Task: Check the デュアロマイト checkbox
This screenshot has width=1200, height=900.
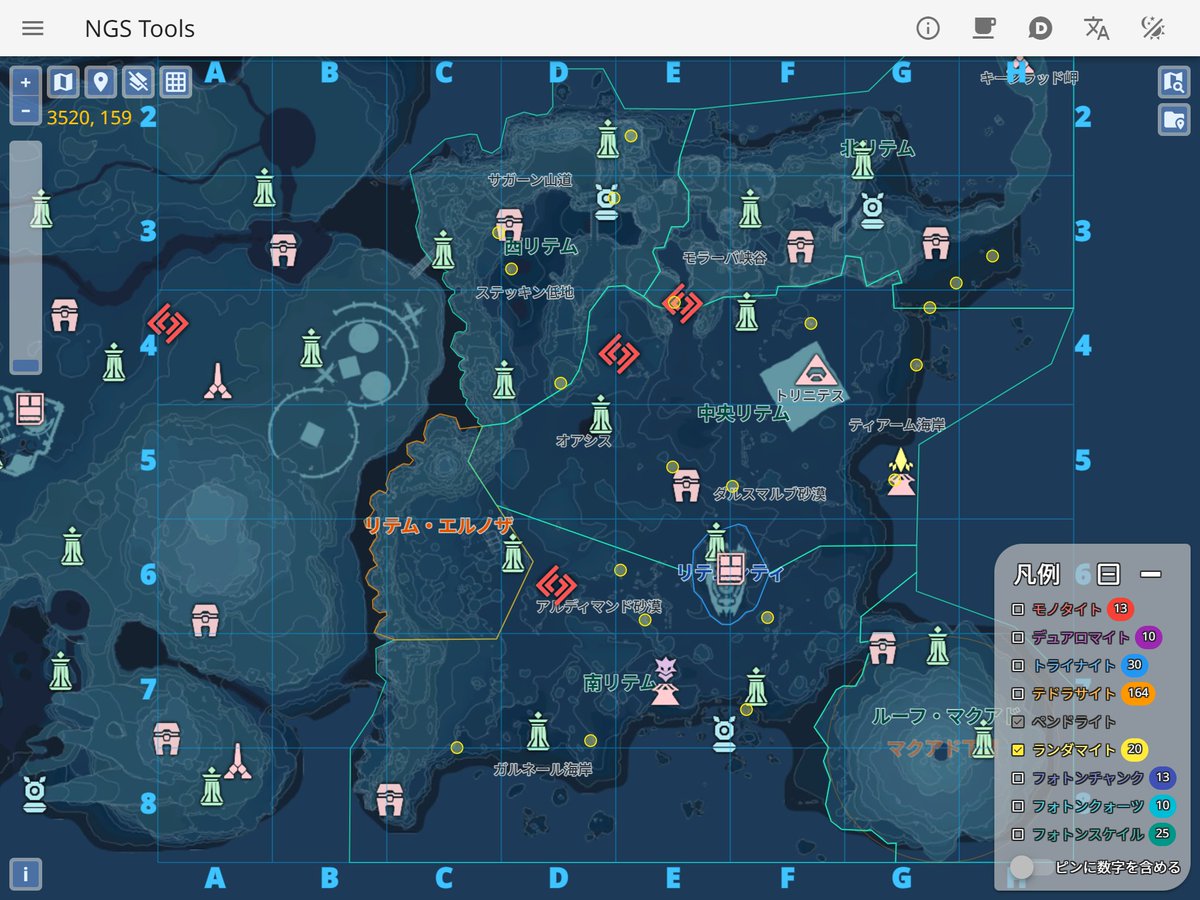Action: pyautogui.click(x=1018, y=637)
